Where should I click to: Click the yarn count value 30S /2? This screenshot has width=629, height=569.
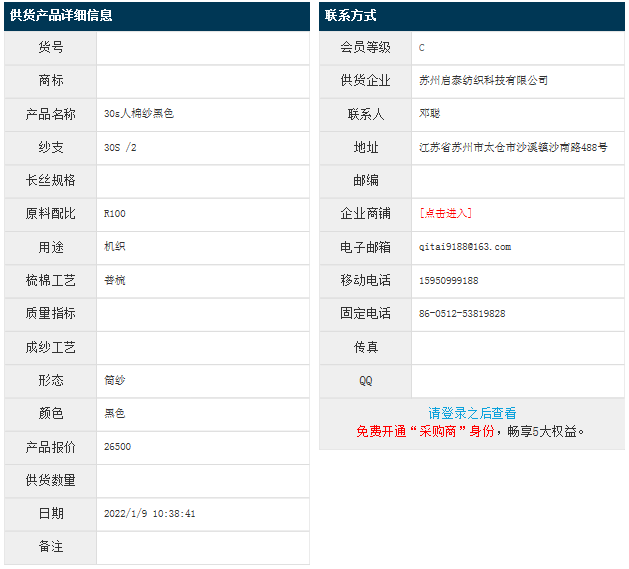[x=120, y=147]
